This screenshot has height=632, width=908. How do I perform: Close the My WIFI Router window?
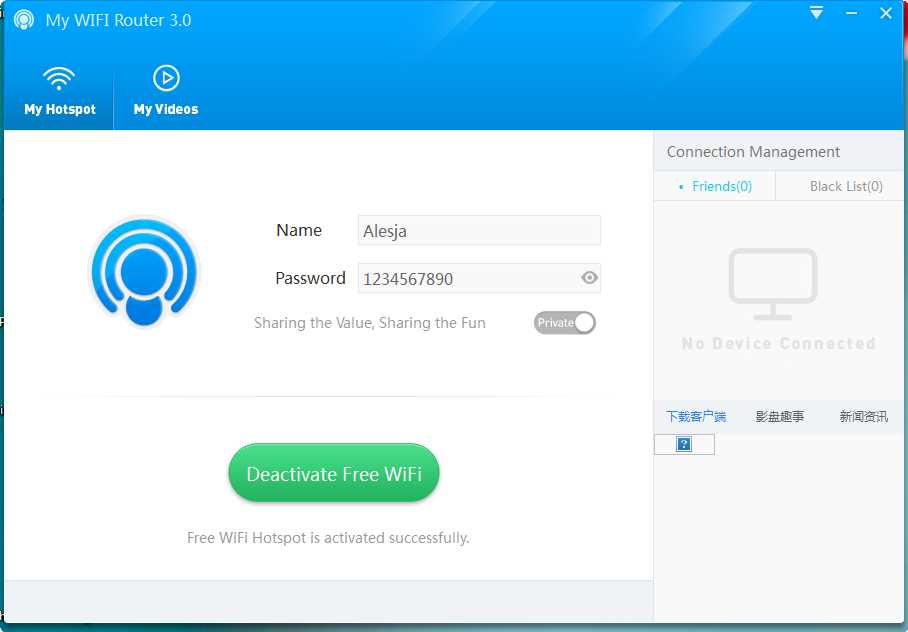point(886,13)
